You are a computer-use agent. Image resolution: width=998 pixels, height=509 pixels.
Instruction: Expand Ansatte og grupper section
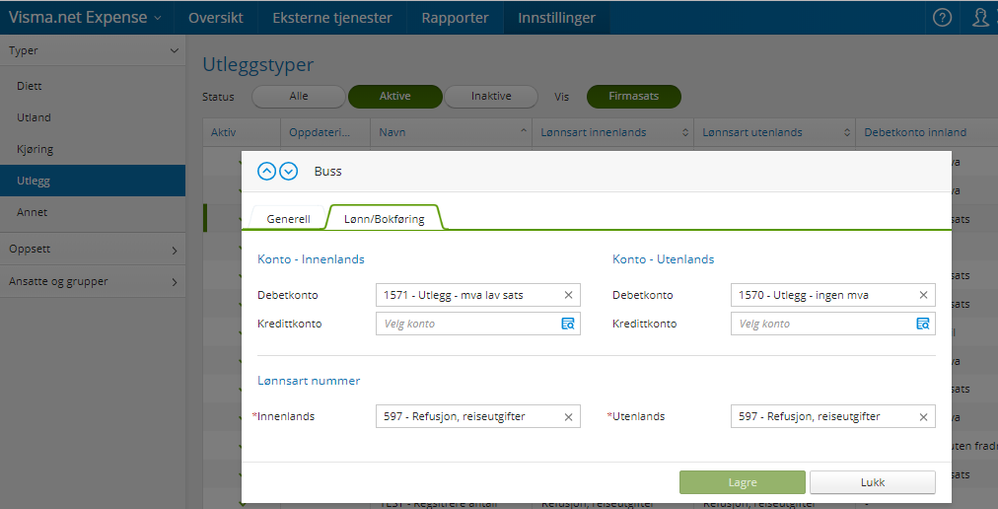pyautogui.click(x=92, y=281)
